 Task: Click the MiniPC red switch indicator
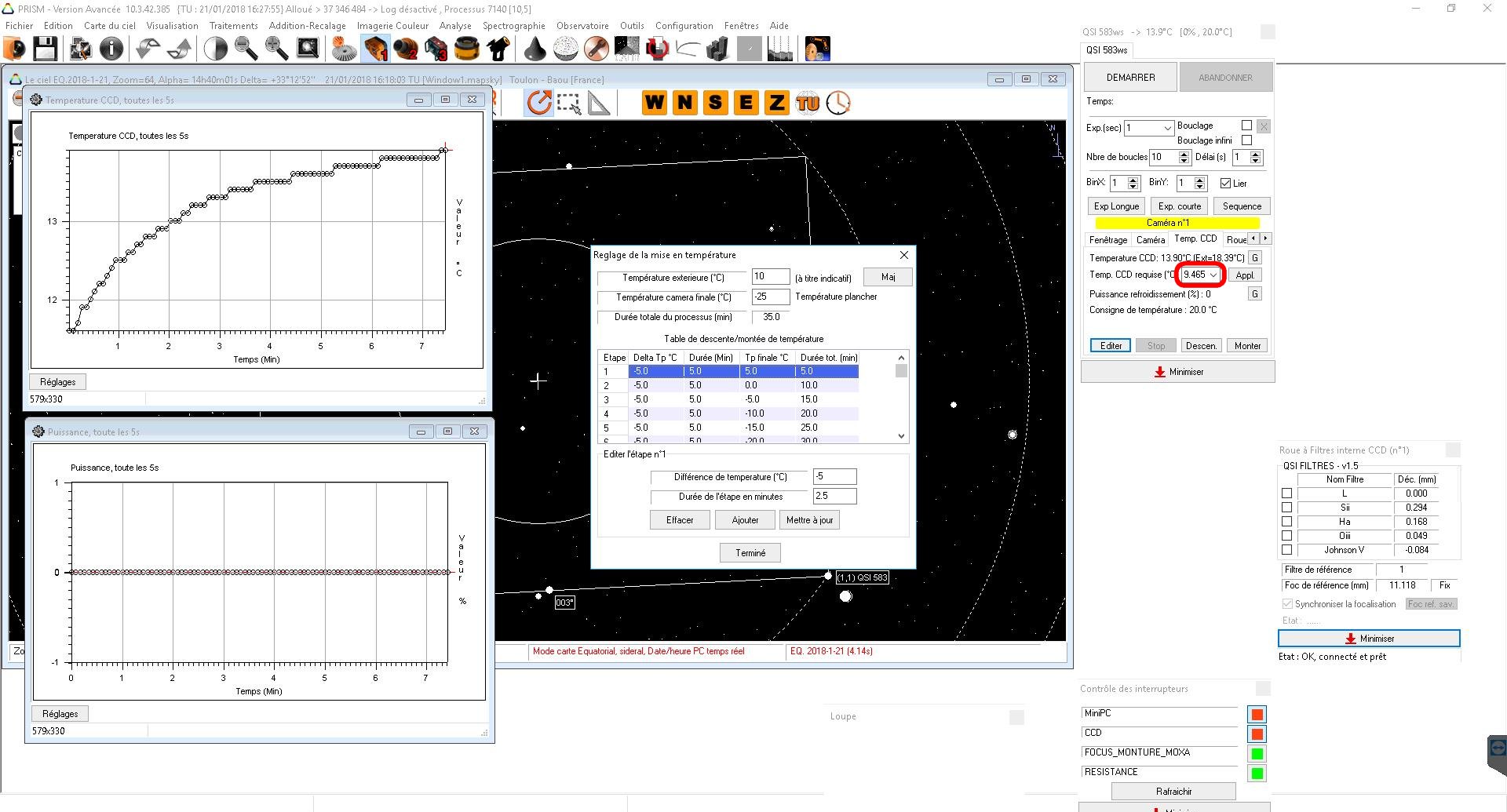(1257, 715)
